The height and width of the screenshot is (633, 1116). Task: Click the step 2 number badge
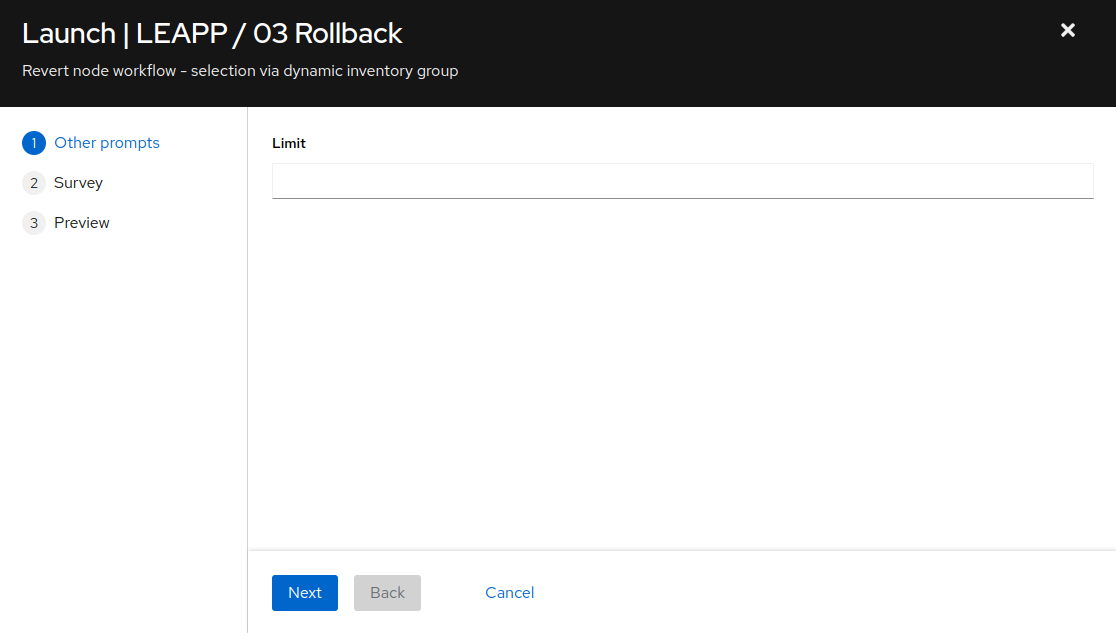point(33,183)
